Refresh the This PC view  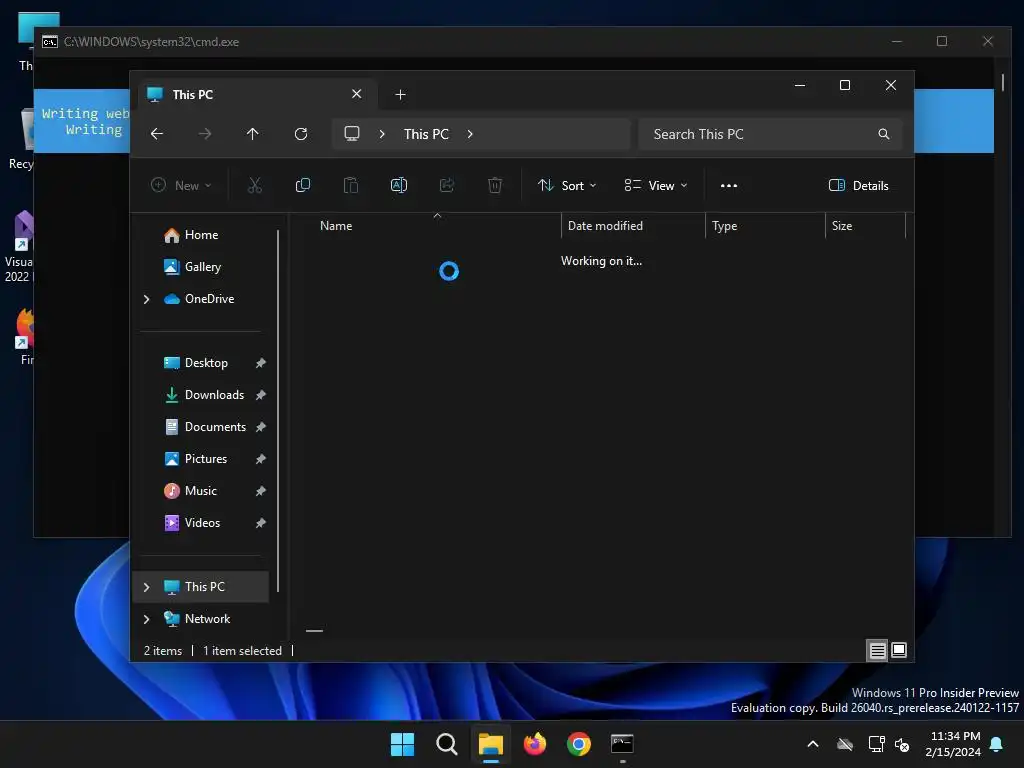(300, 134)
